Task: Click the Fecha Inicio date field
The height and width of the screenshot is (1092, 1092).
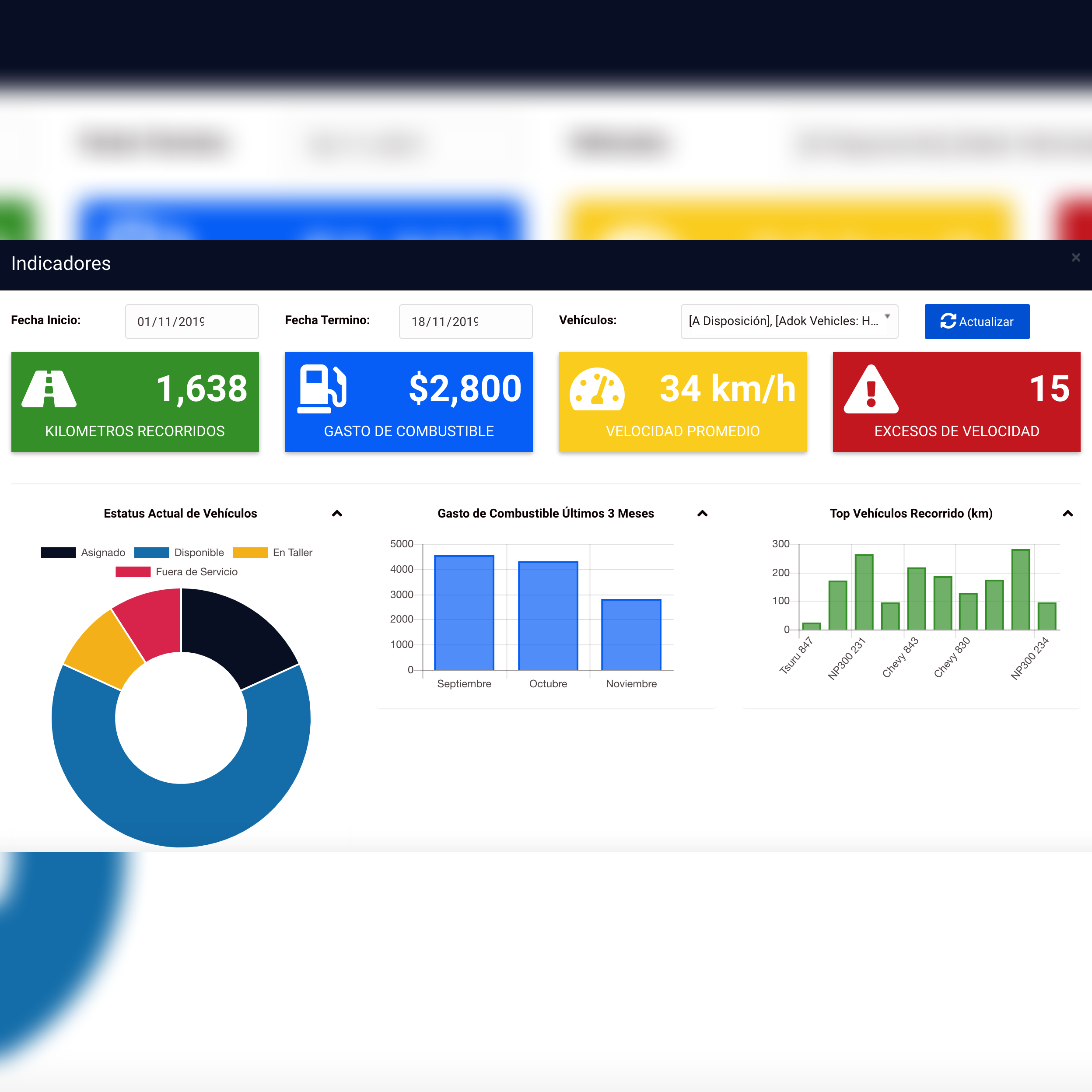Action: (x=192, y=321)
